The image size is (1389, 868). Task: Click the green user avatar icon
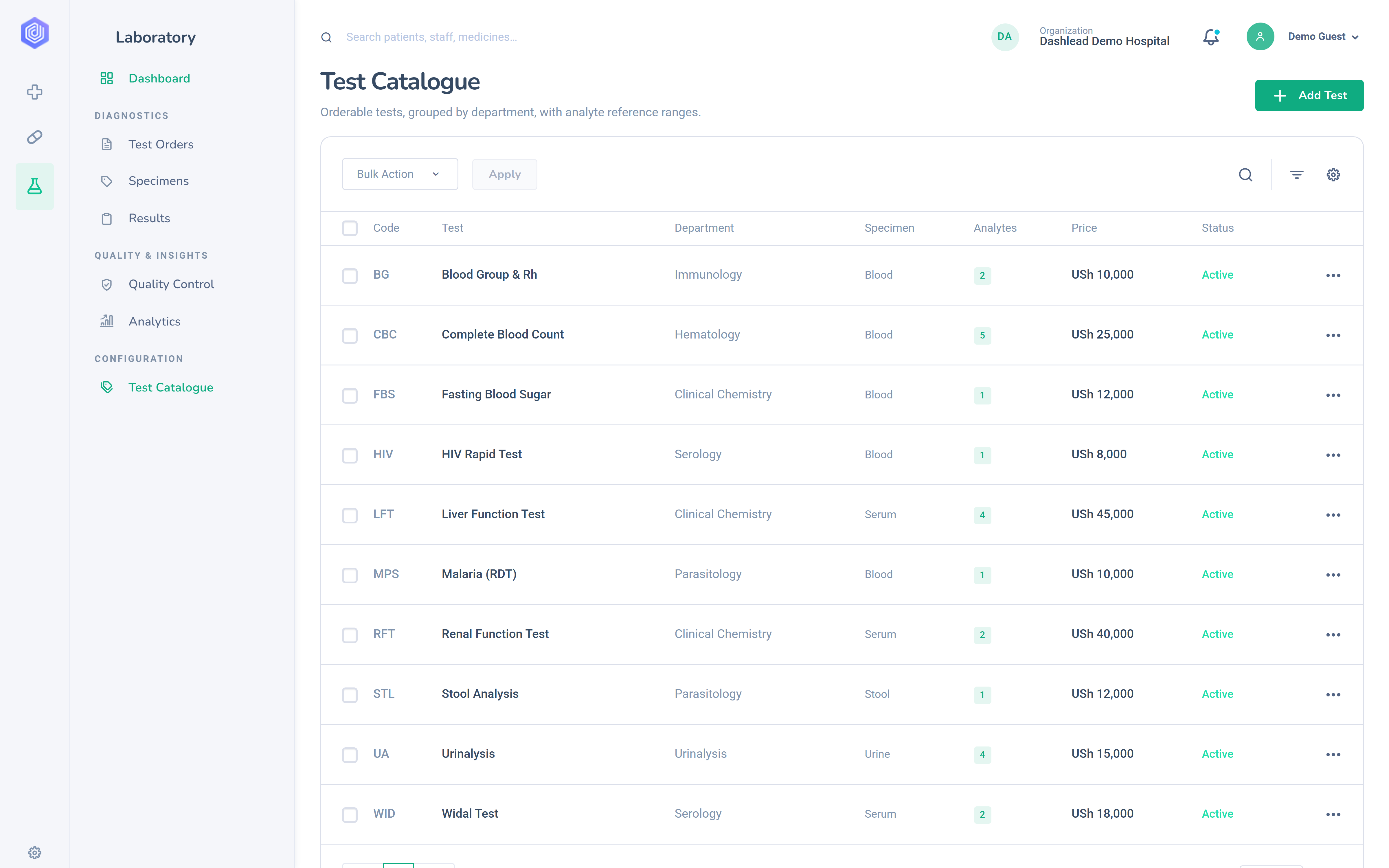point(1260,37)
